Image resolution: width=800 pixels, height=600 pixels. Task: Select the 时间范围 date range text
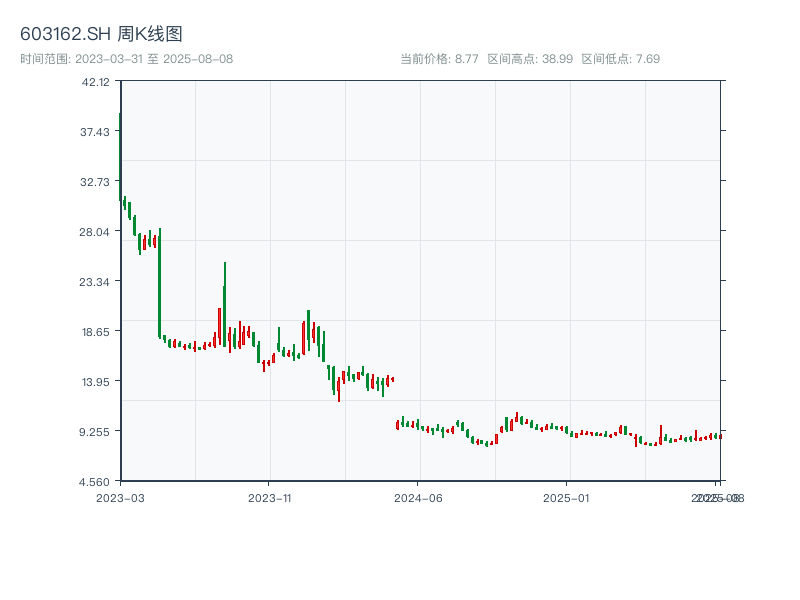pos(126,59)
